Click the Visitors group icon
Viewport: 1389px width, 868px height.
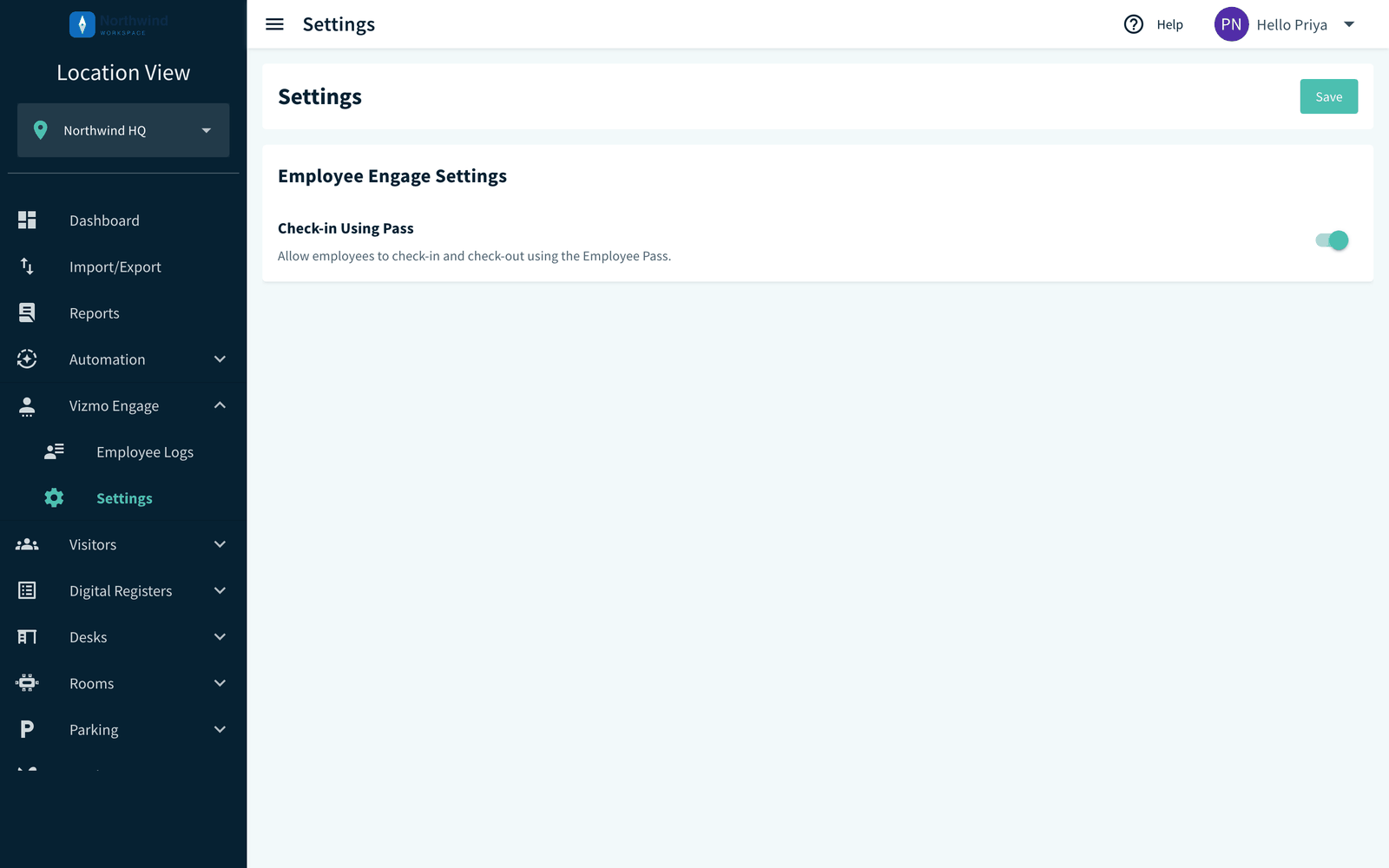(x=27, y=544)
